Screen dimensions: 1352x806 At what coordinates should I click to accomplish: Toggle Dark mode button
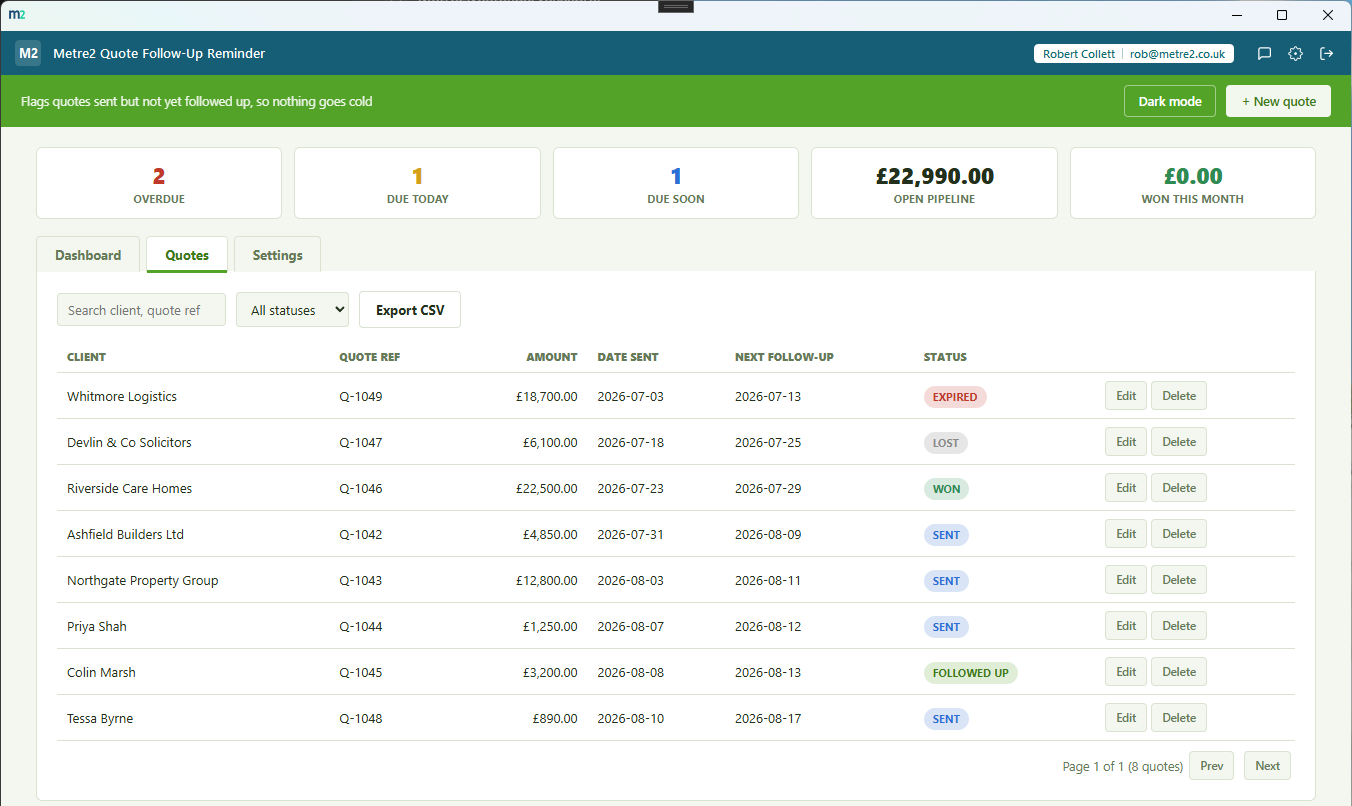coord(1170,101)
